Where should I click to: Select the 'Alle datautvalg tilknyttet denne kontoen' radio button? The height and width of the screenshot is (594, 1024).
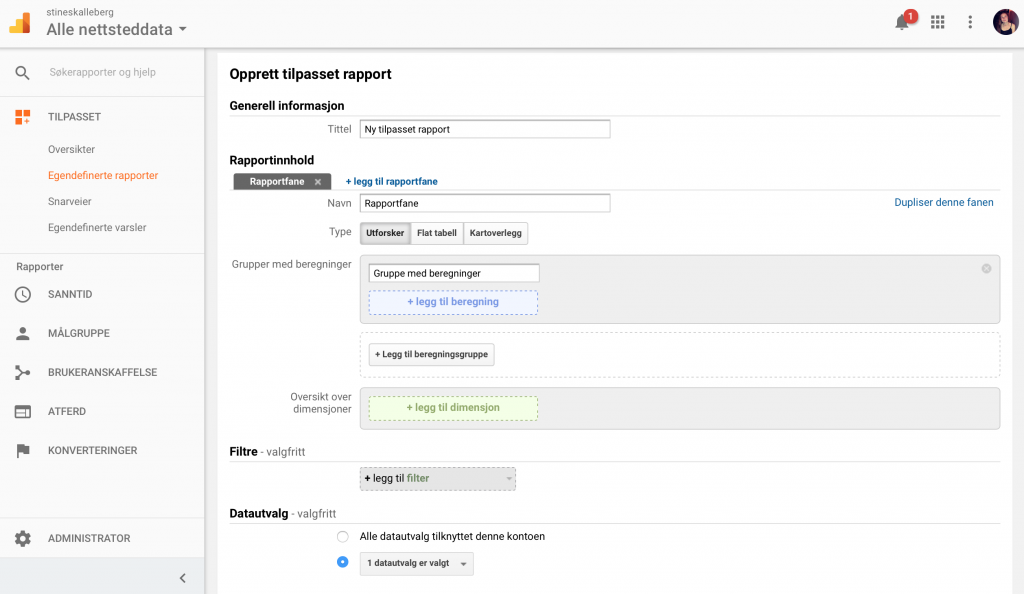click(343, 537)
